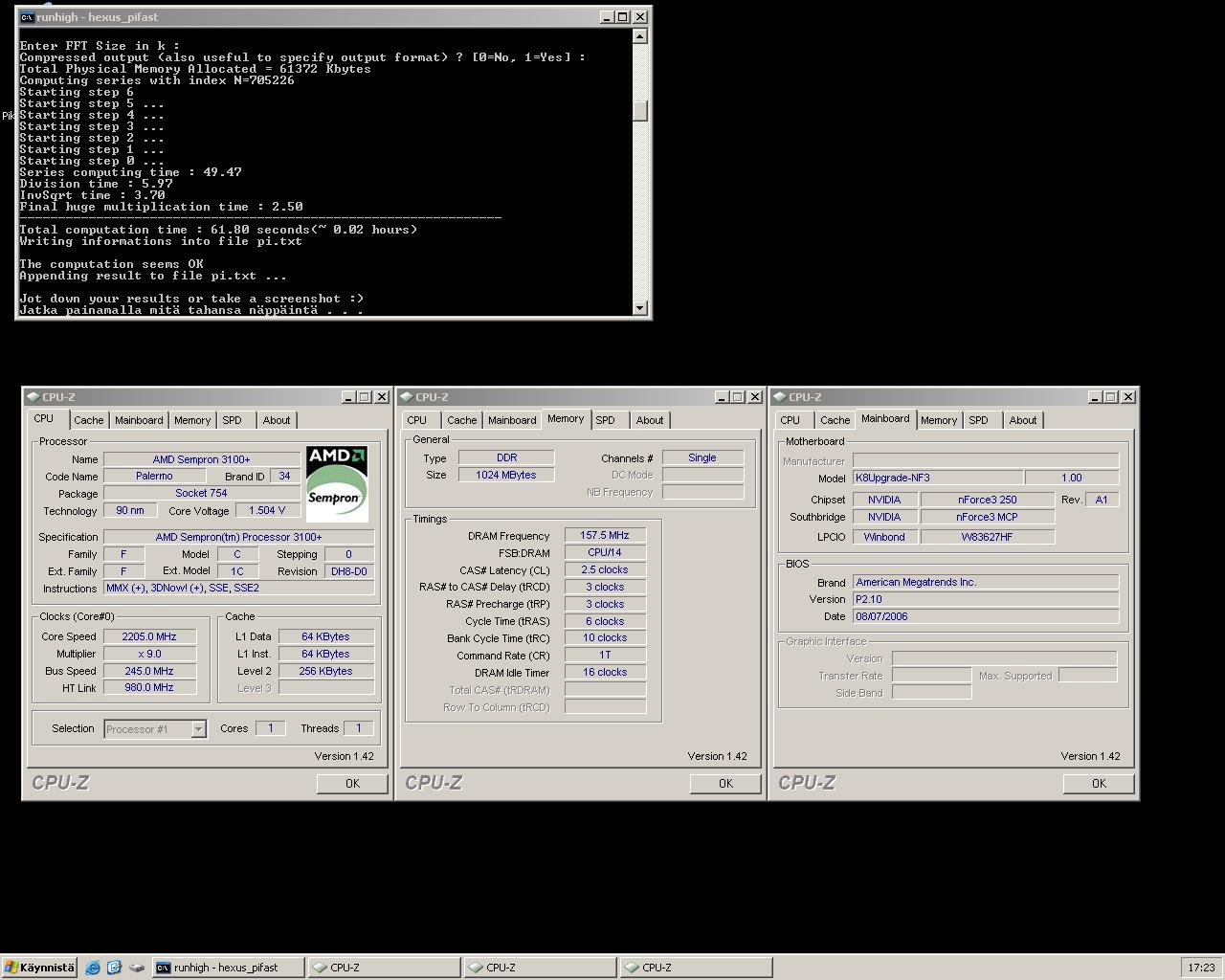
Task: Open SPD tab in Mainboard window
Action: pos(979,420)
